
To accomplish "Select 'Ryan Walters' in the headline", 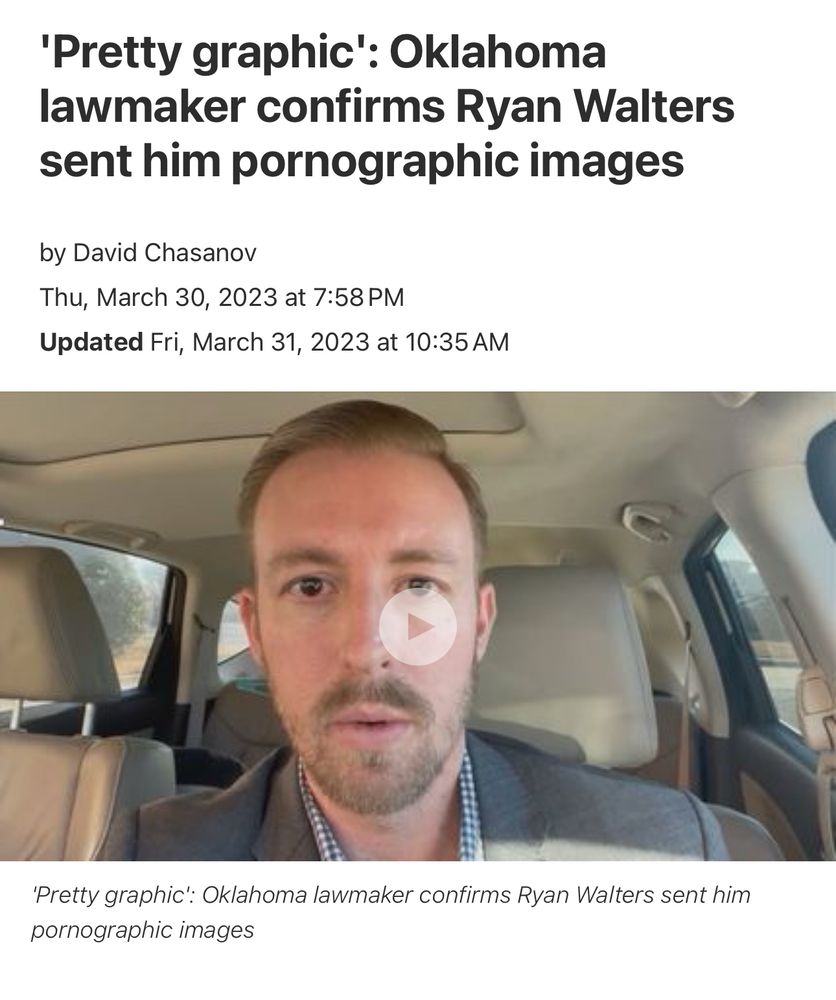I will tap(595, 106).
